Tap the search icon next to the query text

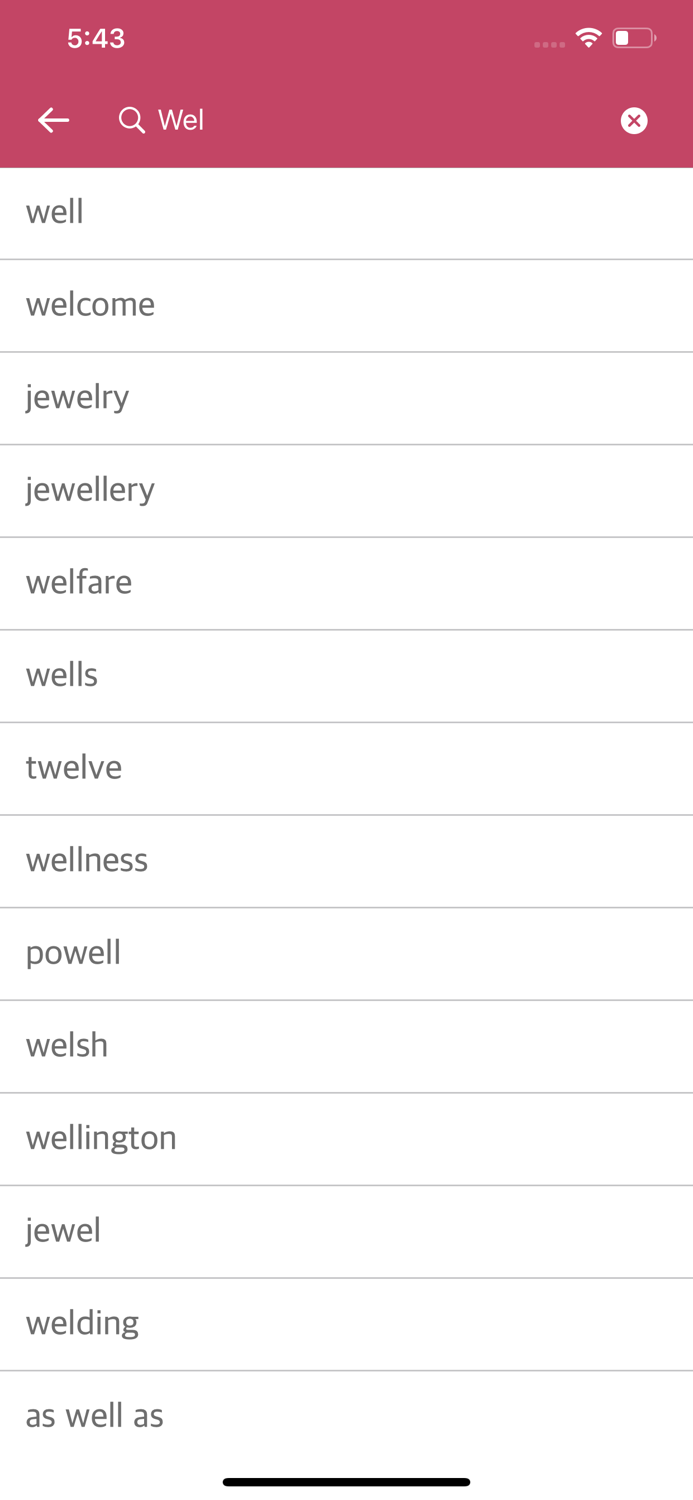click(x=130, y=119)
